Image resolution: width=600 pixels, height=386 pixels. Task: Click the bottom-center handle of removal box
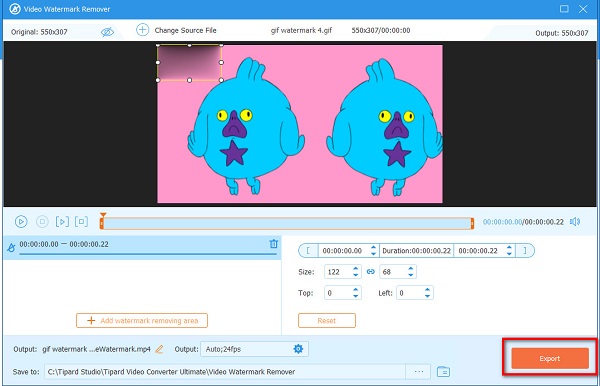[189, 80]
